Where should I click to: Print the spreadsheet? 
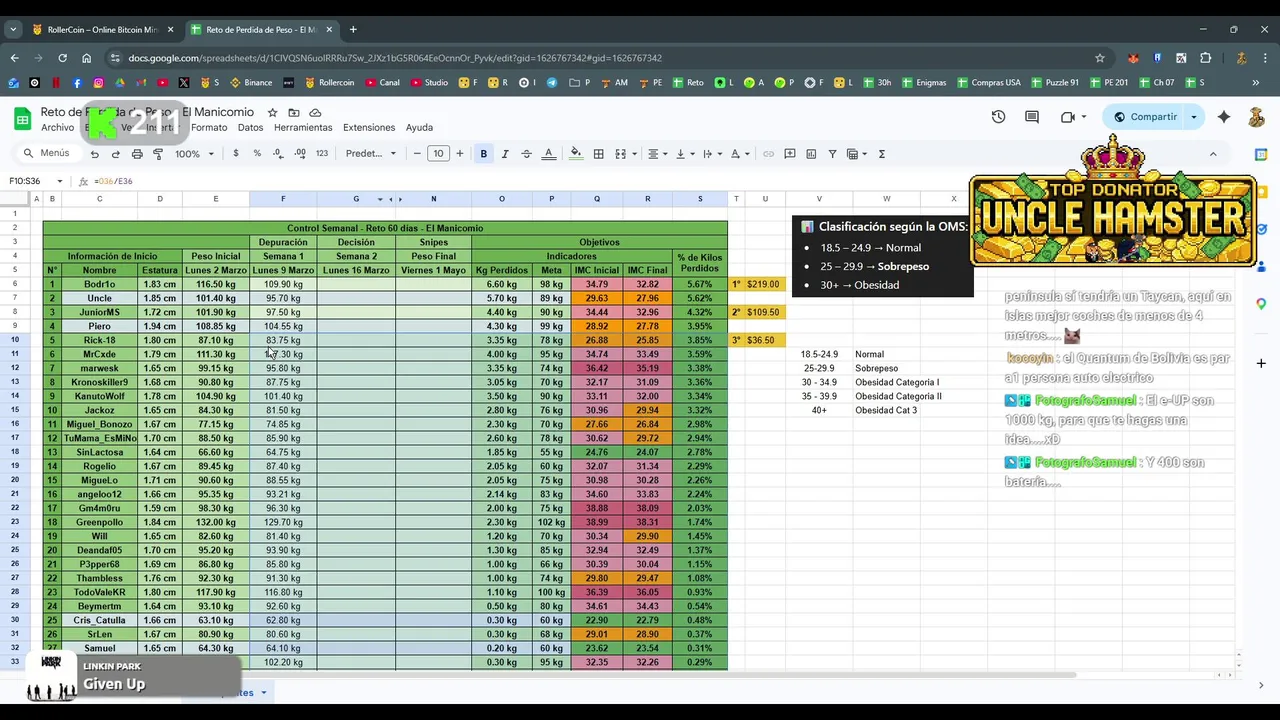[137, 154]
